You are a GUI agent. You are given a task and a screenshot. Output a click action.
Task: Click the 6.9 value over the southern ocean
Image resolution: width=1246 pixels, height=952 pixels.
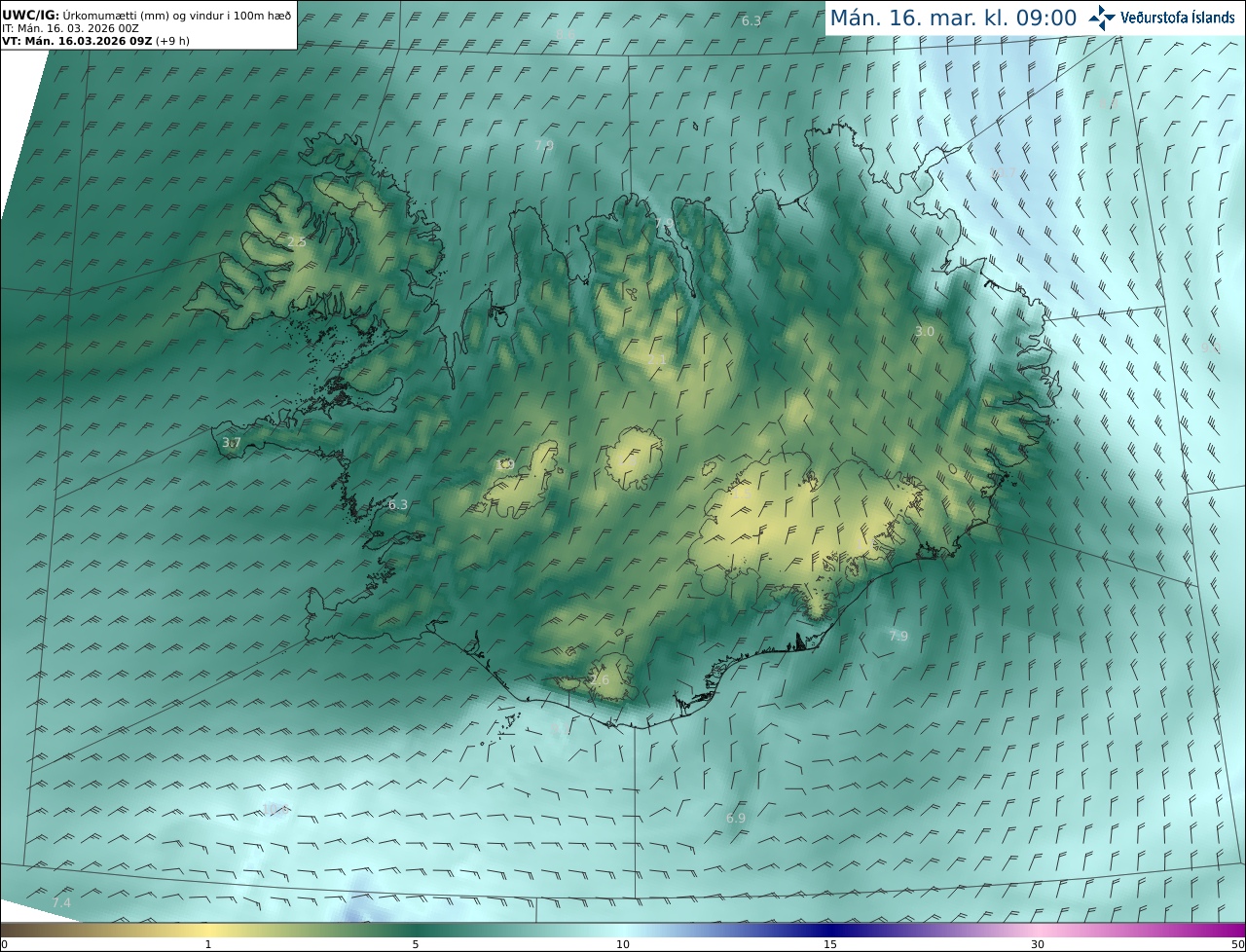tap(736, 819)
